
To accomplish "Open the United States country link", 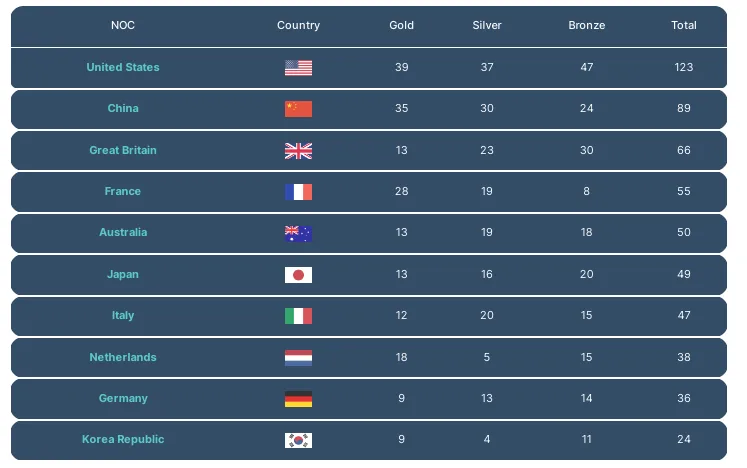I will tap(123, 68).
